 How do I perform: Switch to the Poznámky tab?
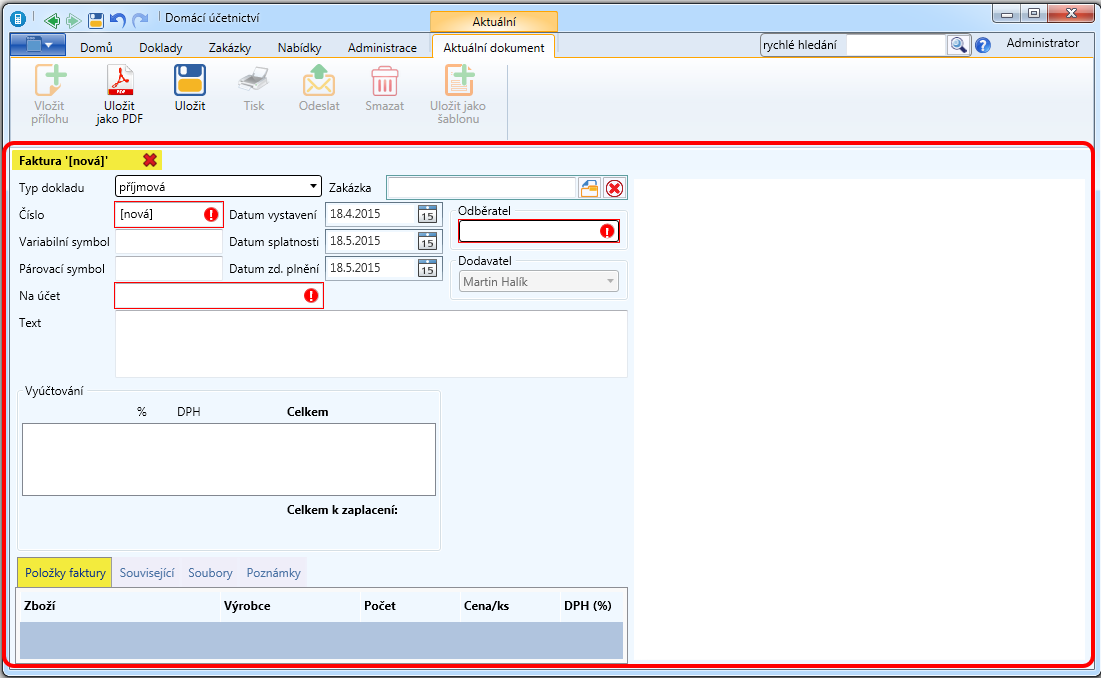[x=273, y=573]
